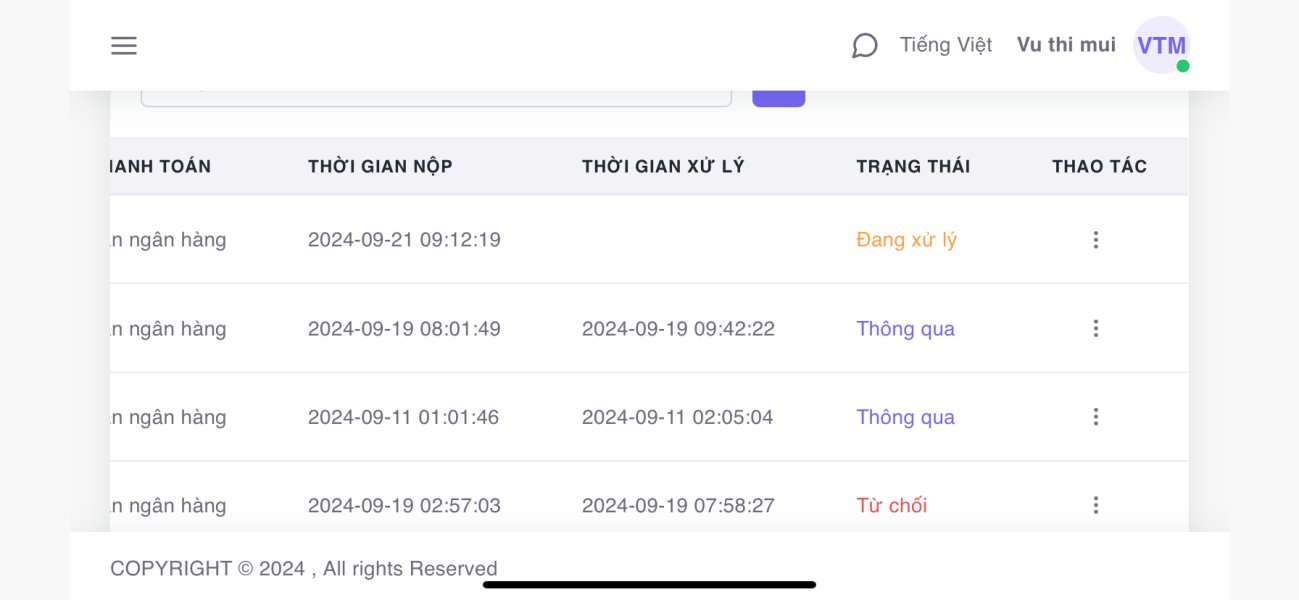This screenshot has height=600, width=1299.
Task: Click three-dot menu for 2024-09-19 08:01:49 row
Action: (x=1096, y=328)
